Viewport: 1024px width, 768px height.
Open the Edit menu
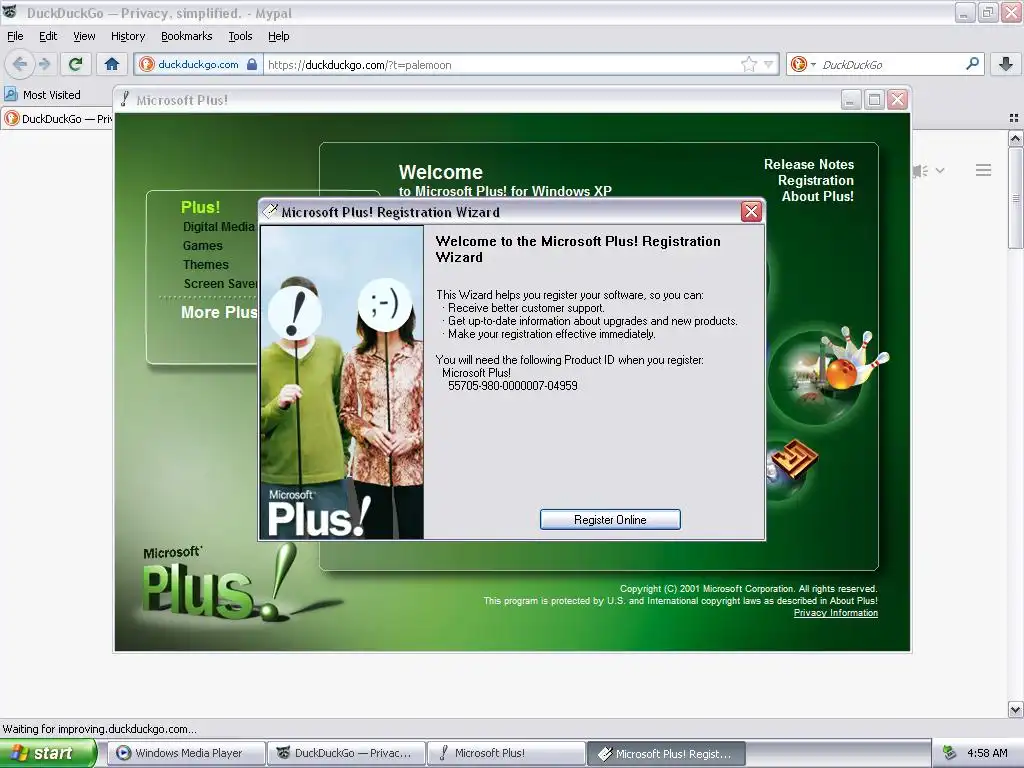[48, 36]
